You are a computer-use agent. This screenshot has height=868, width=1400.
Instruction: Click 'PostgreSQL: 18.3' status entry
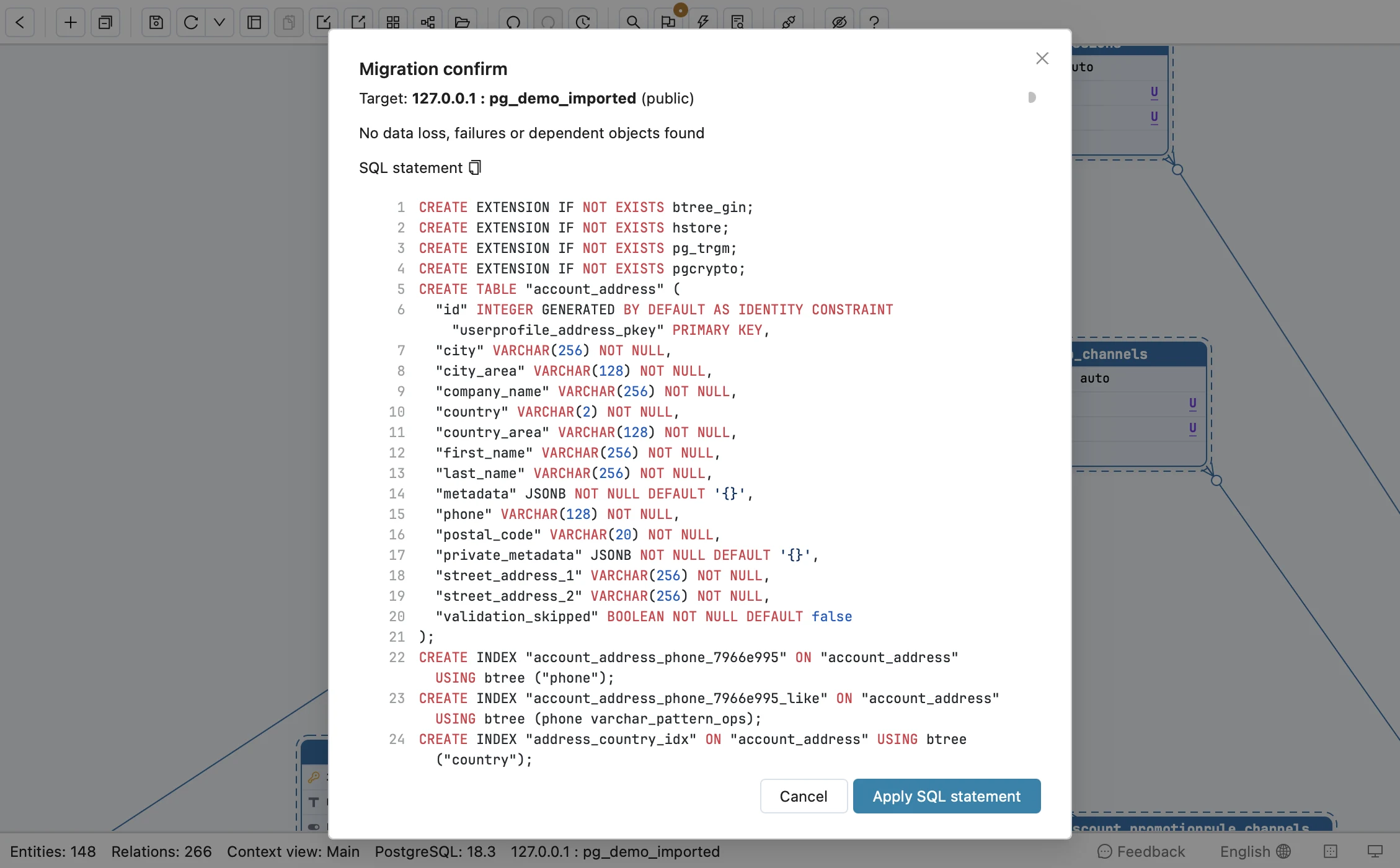(x=435, y=851)
